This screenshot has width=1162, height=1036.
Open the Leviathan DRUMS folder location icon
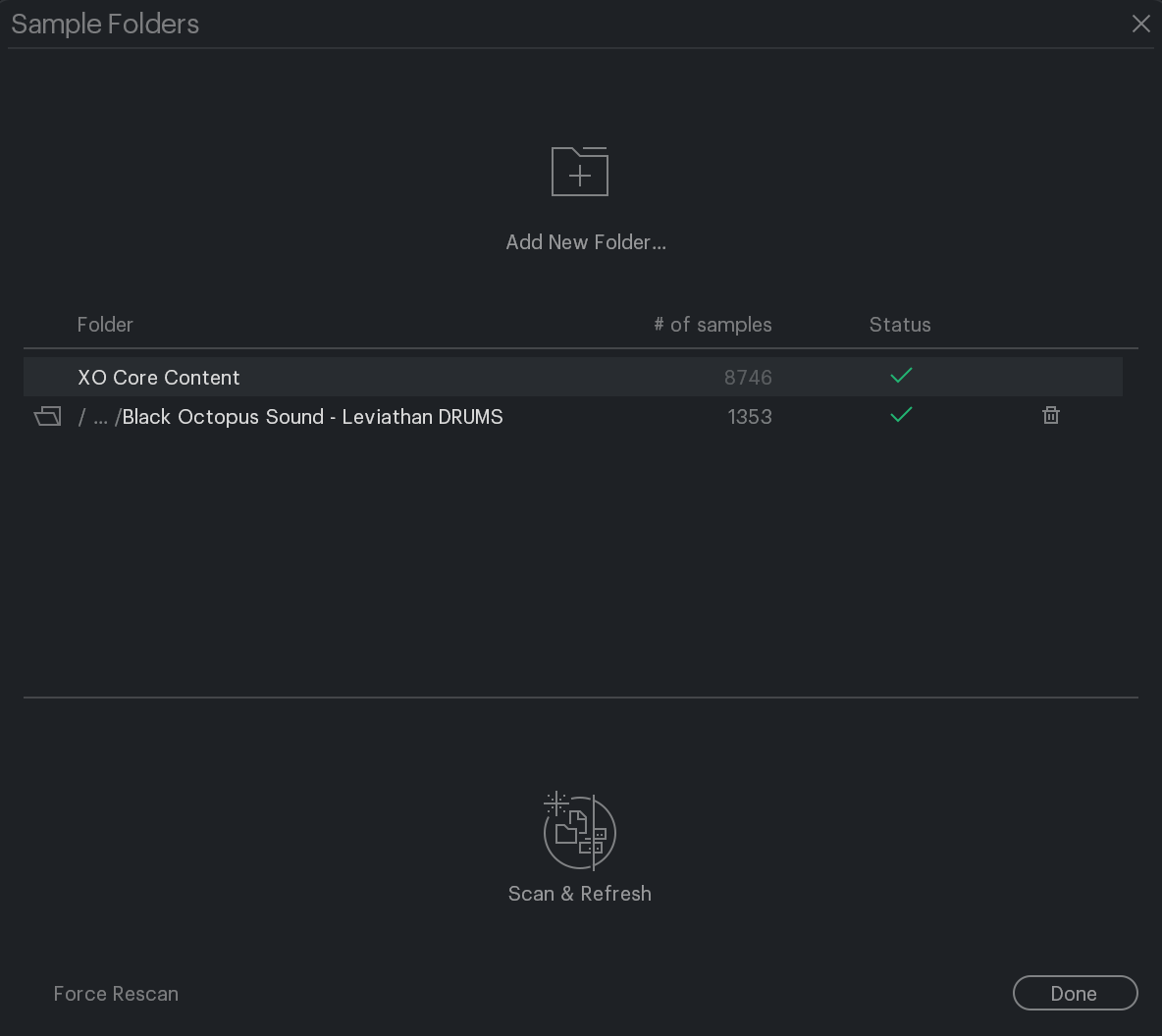pos(47,416)
